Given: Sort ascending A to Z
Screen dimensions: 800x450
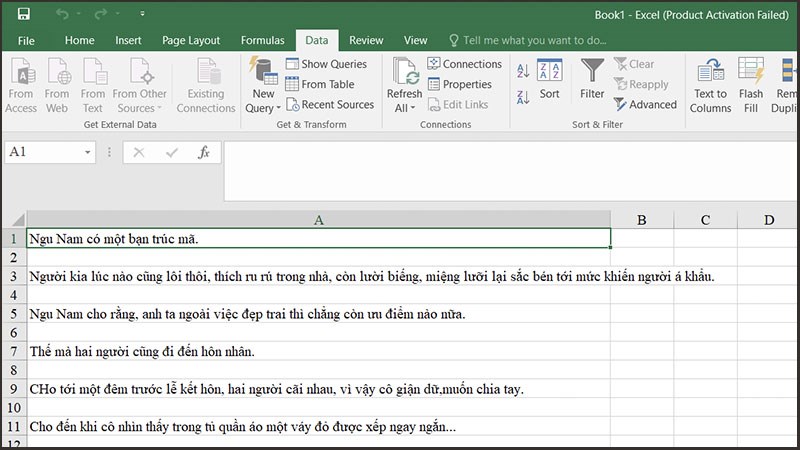Looking at the screenshot, I should (523, 71).
